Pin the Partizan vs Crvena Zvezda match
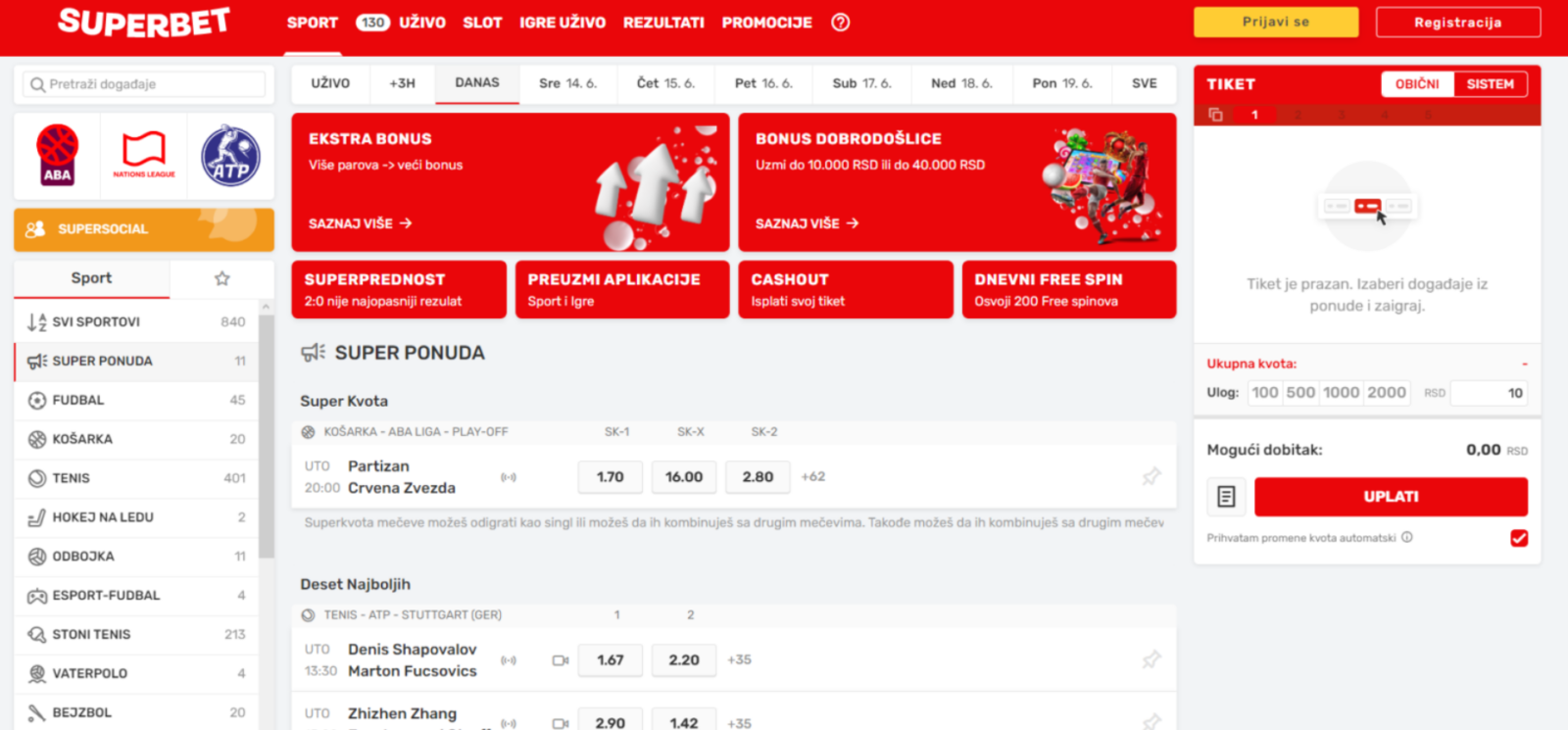Image resolution: width=1568 pixels, height=730 pixels. point(1151,477)
